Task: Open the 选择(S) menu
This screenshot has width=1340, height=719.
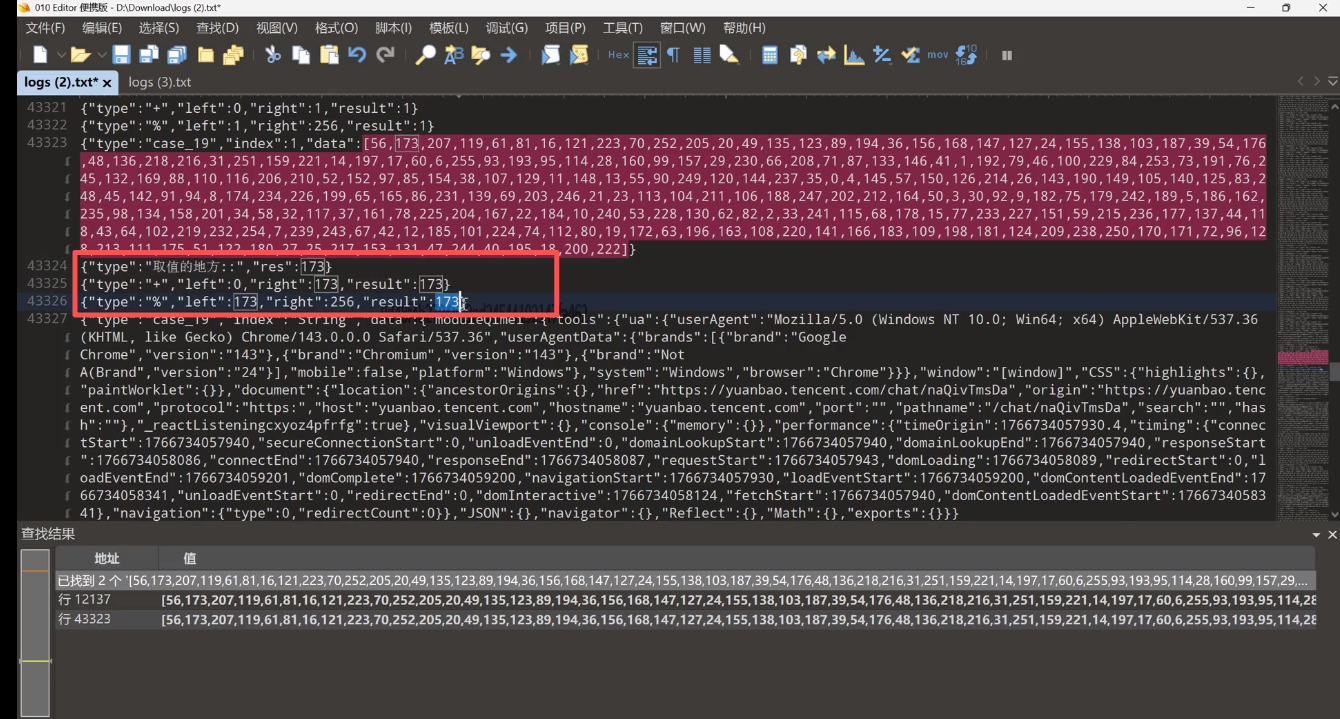Action: point(159,27)
